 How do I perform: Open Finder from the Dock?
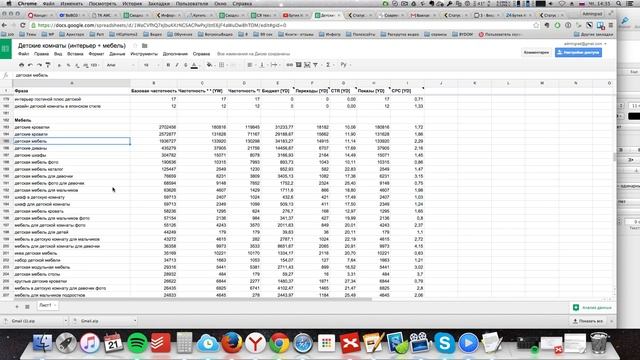[42, 343]
